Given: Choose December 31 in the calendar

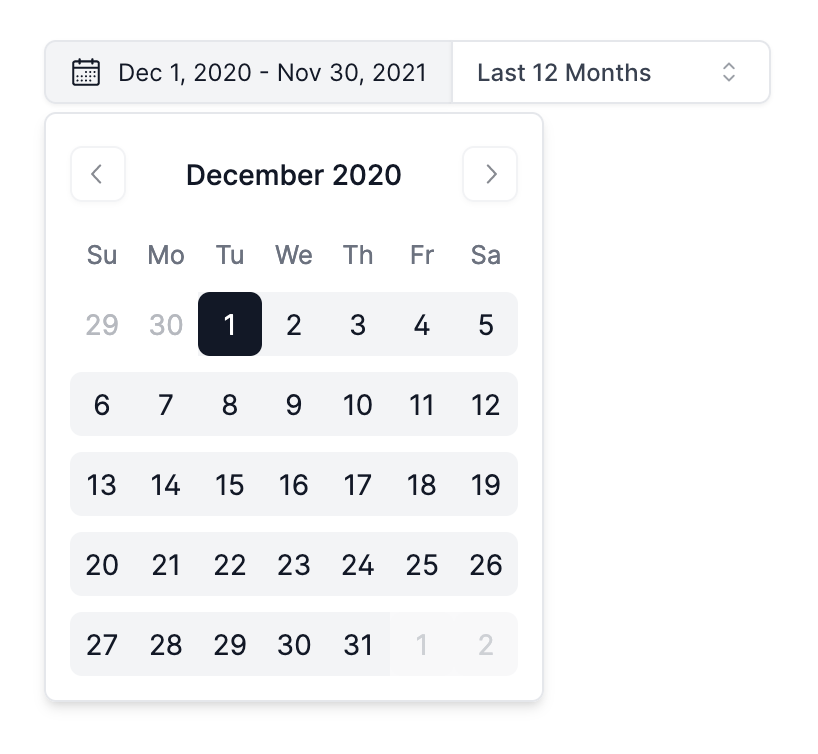Looking at the screenshot, I should coord(358,645).
